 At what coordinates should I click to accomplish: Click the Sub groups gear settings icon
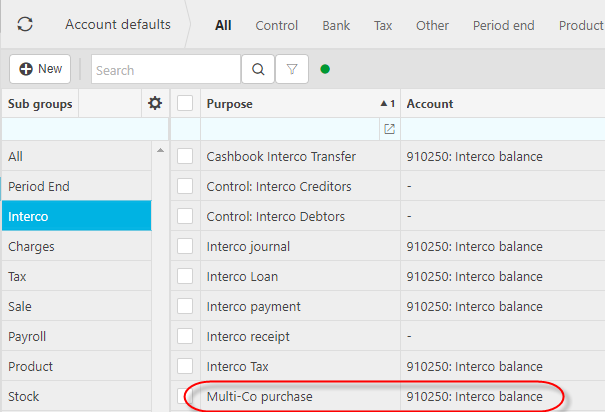click(154, 103)
